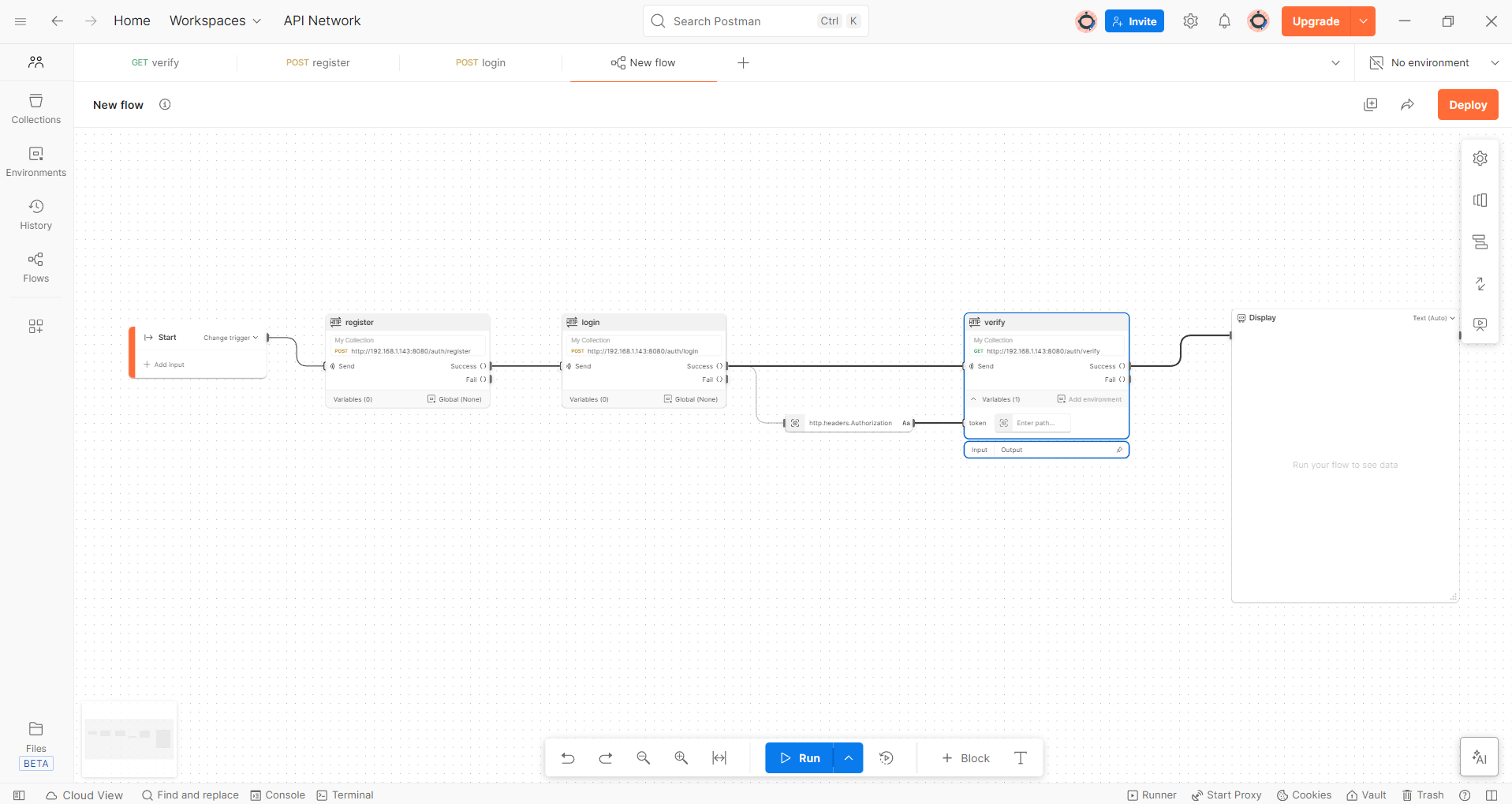Run the flow
The width and height of the screenshot is (1512, 804).
[x=800, y=758]
